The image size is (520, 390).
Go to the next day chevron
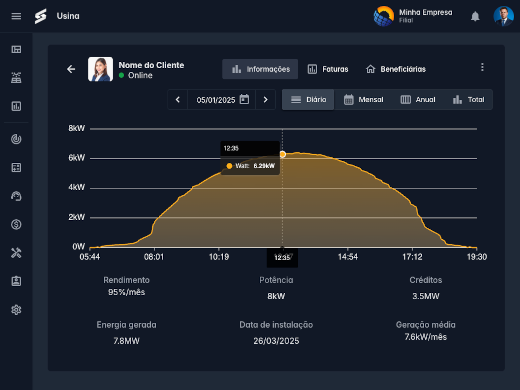pyautogui.click(x=265, y=99)
